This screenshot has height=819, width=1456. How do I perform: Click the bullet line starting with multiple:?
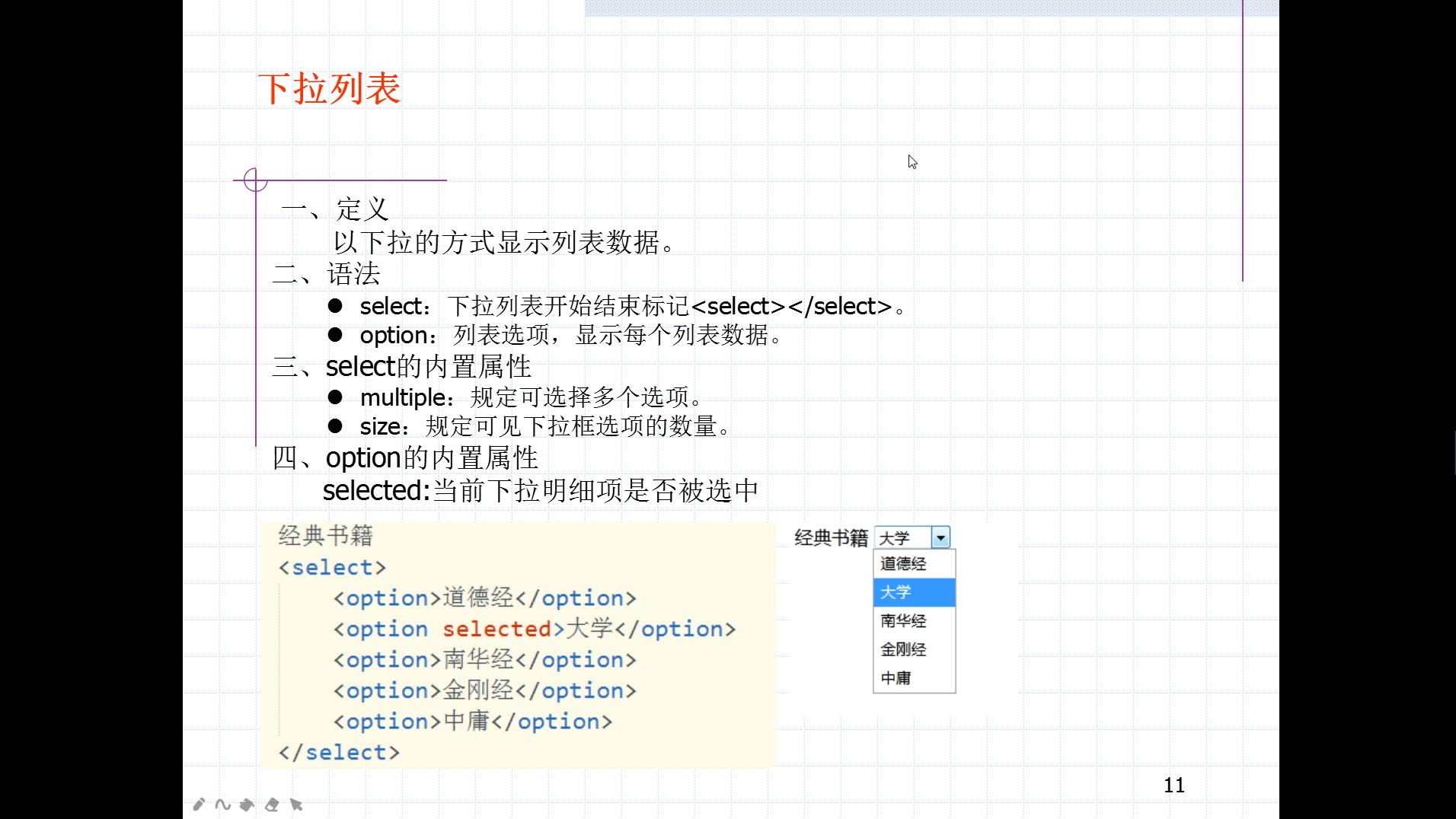(516, 397)
